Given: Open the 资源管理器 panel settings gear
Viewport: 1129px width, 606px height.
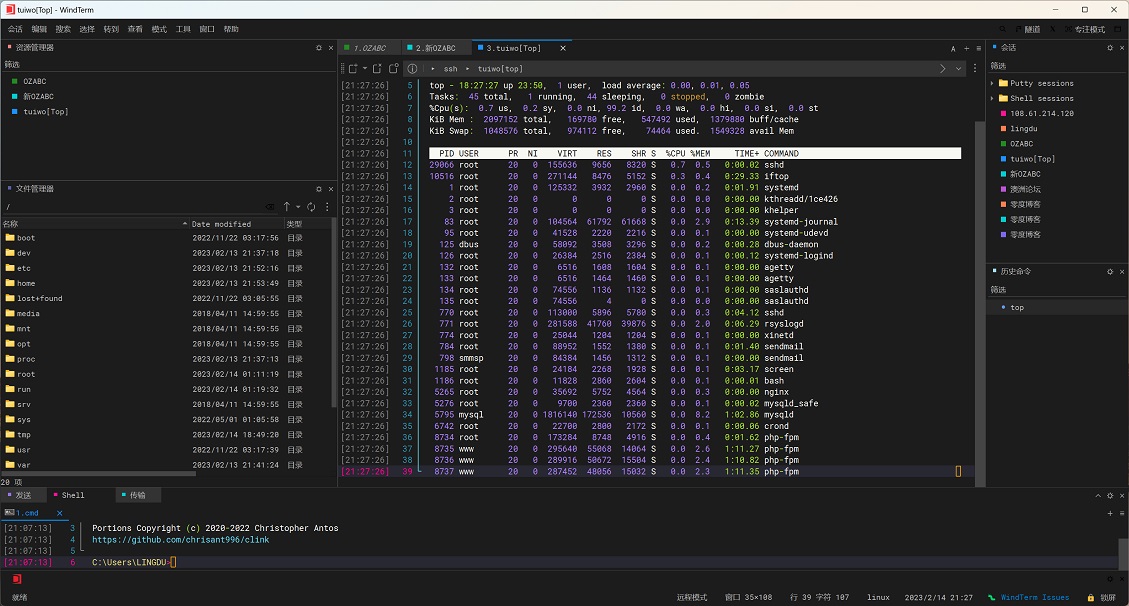Looking at the screenshot, I should pos(319,48).
